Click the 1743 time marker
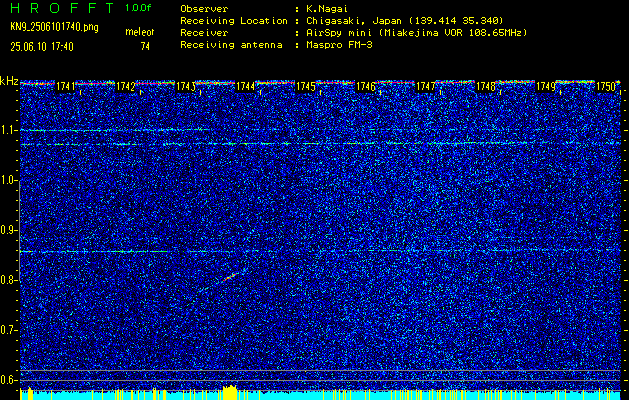Image resolution: width=629 pixels, height=400 pixels. [x=185, y=87]
